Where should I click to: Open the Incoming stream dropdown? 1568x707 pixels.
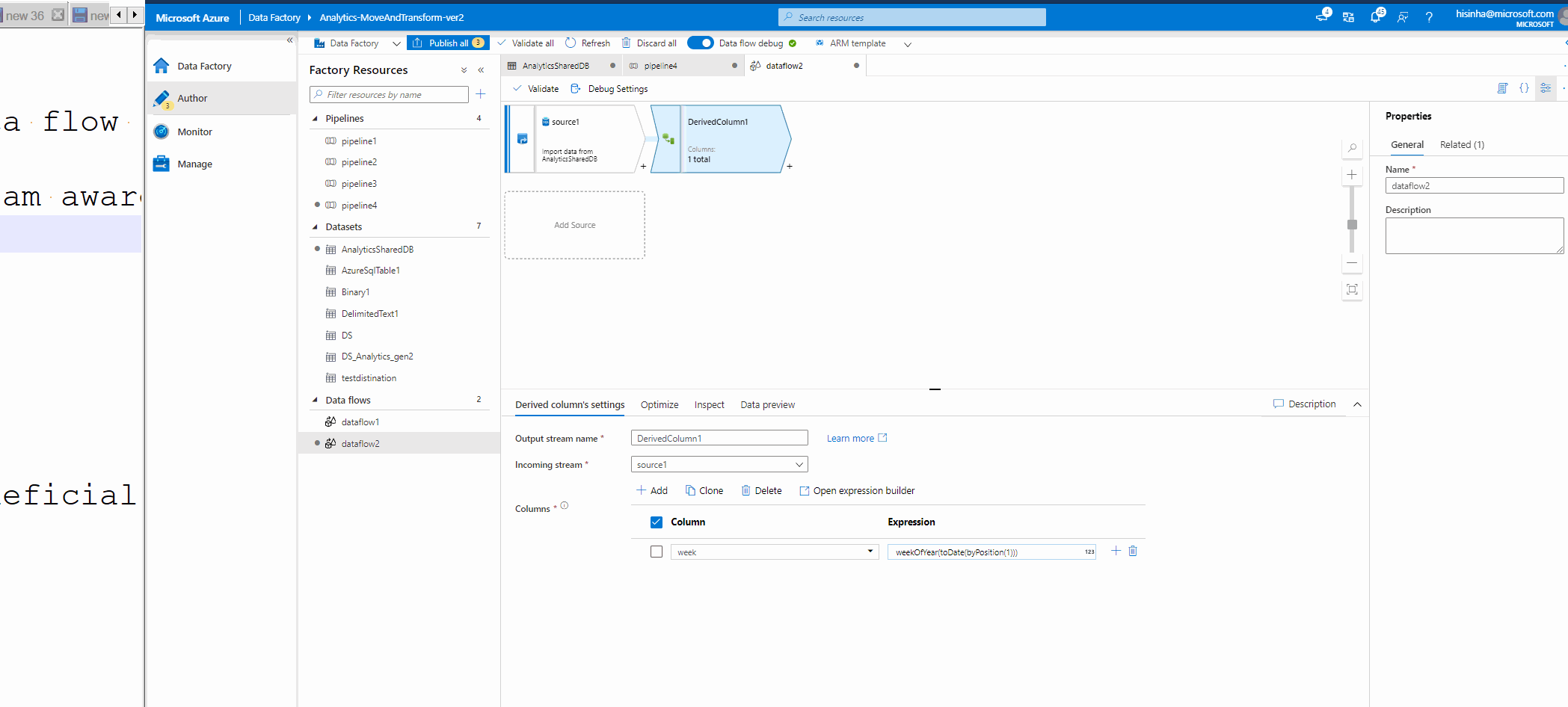point(719,465)
